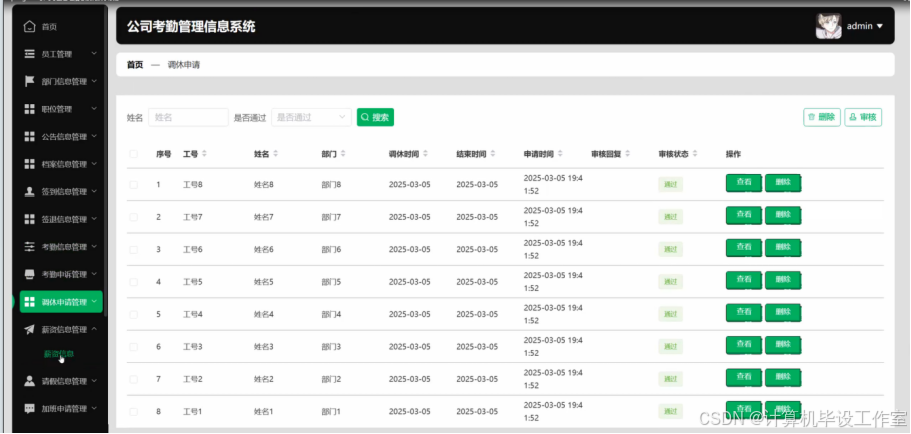Click the 通过 status tag for 工号6

(670, 250)
